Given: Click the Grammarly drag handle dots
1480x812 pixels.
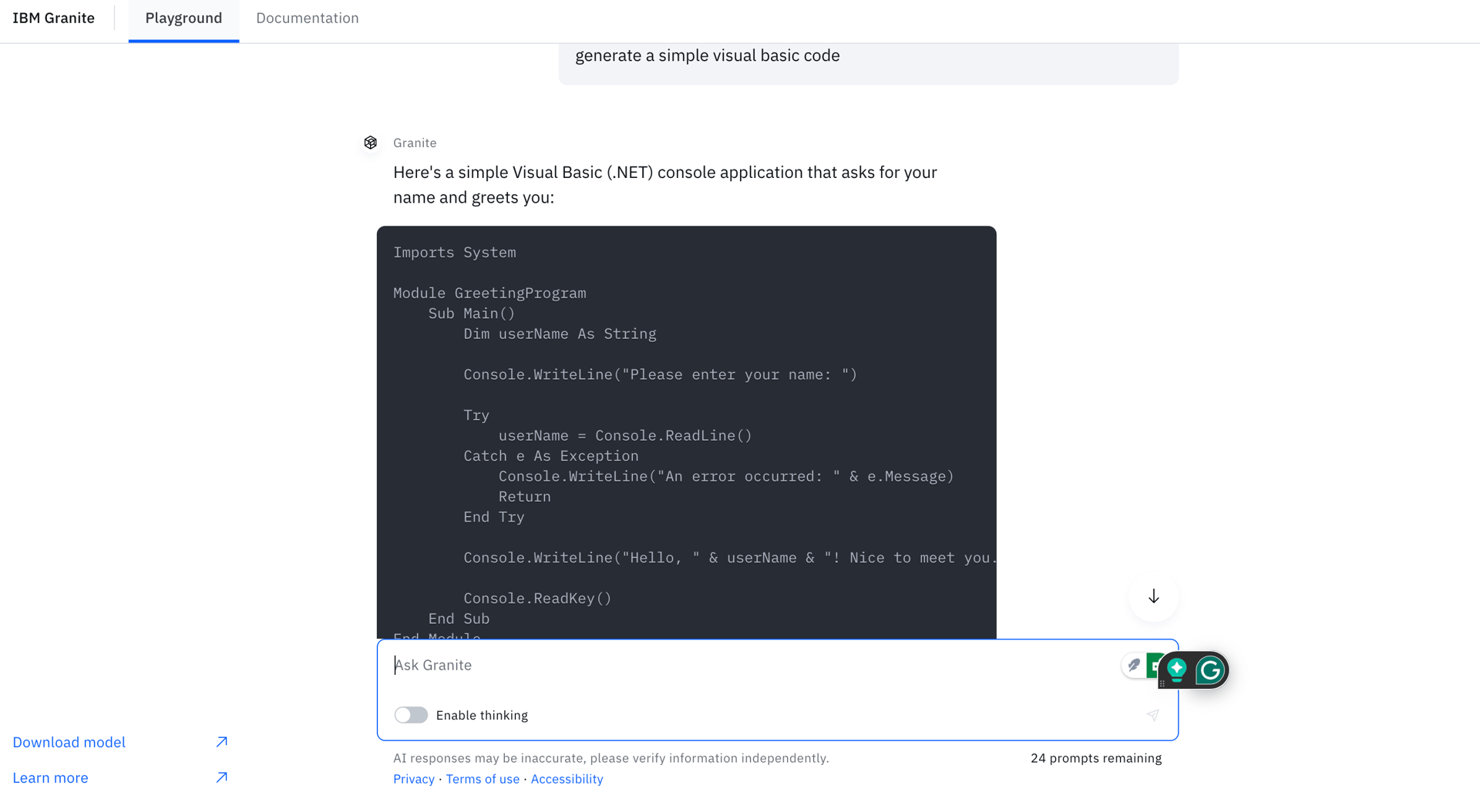Looking at the screenshot, I should click(1162, 683).
